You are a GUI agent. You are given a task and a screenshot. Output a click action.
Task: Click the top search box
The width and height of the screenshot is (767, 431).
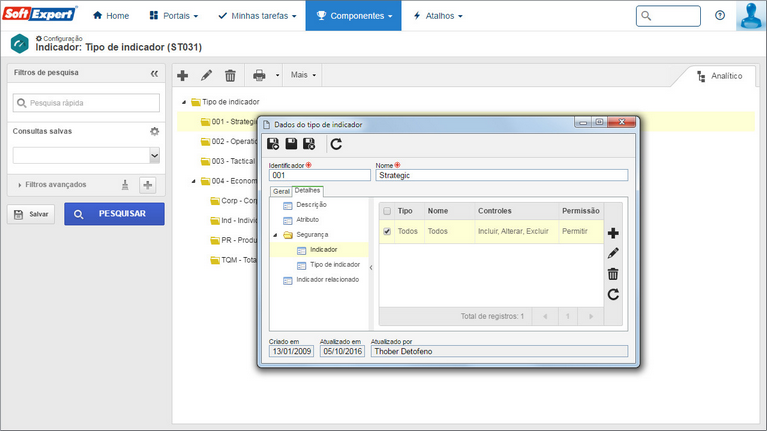tap(668, 16)
